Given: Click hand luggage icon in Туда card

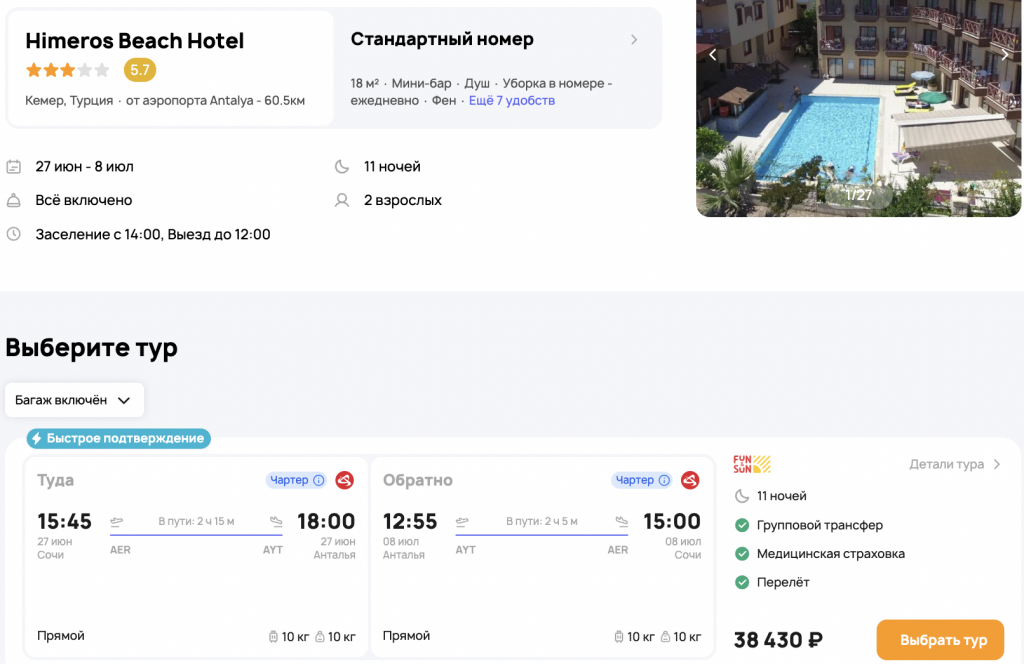Looking at the screenshot, I should pos(320,637).
